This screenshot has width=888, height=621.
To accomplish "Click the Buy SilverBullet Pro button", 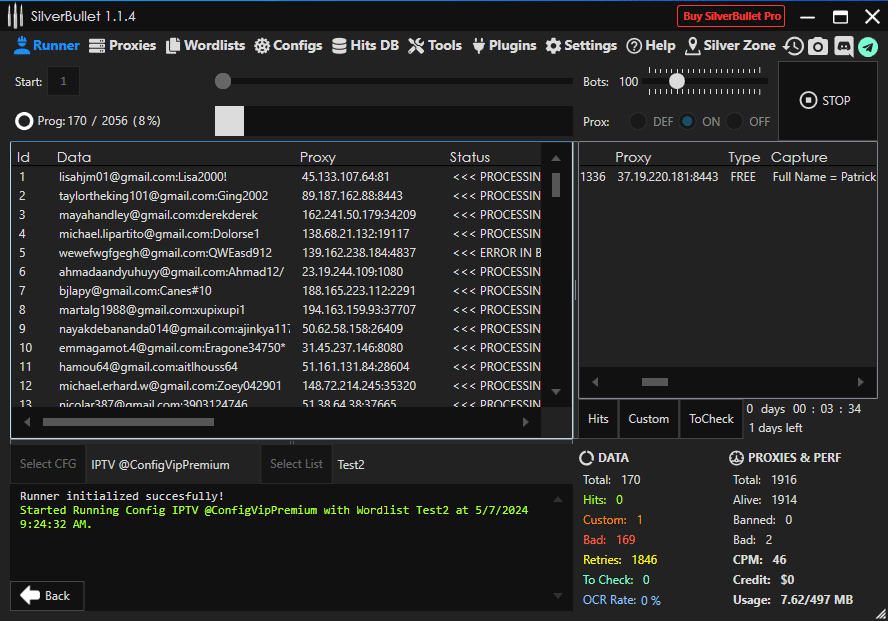I will point(731,16).
